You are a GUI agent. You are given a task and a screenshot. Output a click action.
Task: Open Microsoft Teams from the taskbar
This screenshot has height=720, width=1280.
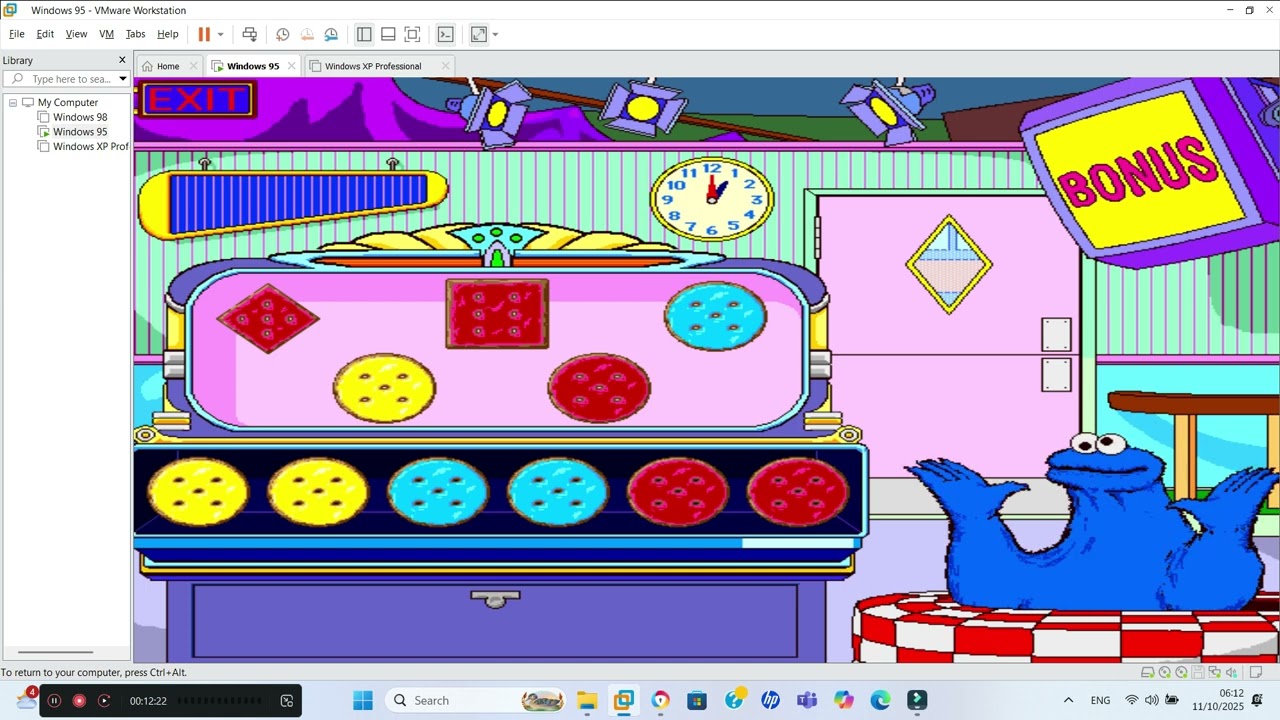point(807,700)
